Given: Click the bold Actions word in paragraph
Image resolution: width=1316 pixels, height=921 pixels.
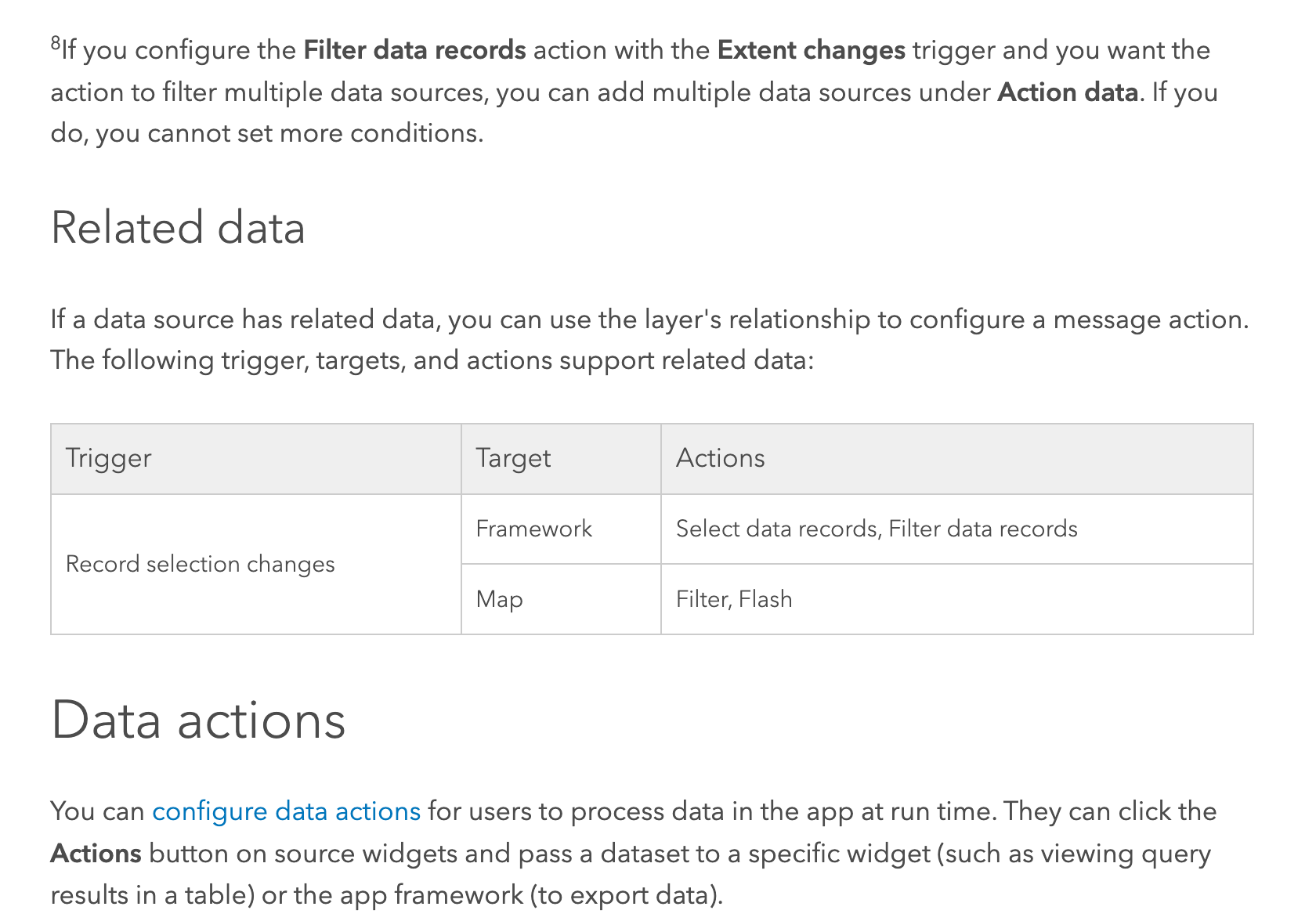Looking at the screenshot, I should pos(96,854).
